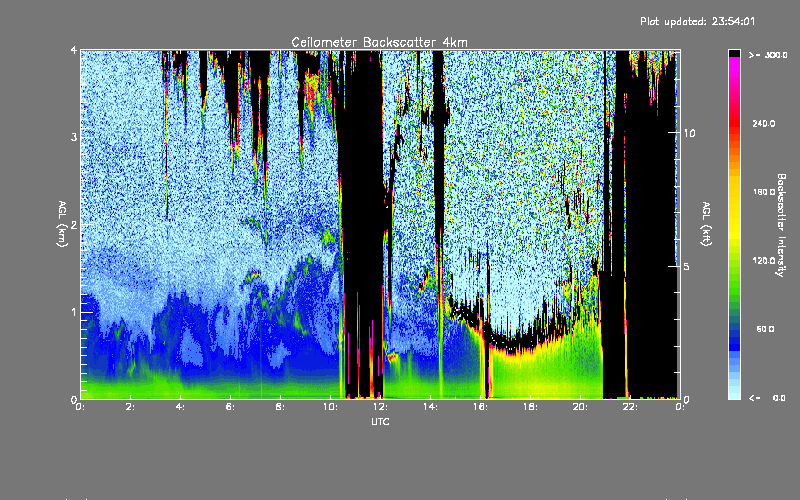Click the '>= 300.0' colorbar maximum label
Image resolution: width=800 pixels, height=500 pixels.
coord(768,55)
